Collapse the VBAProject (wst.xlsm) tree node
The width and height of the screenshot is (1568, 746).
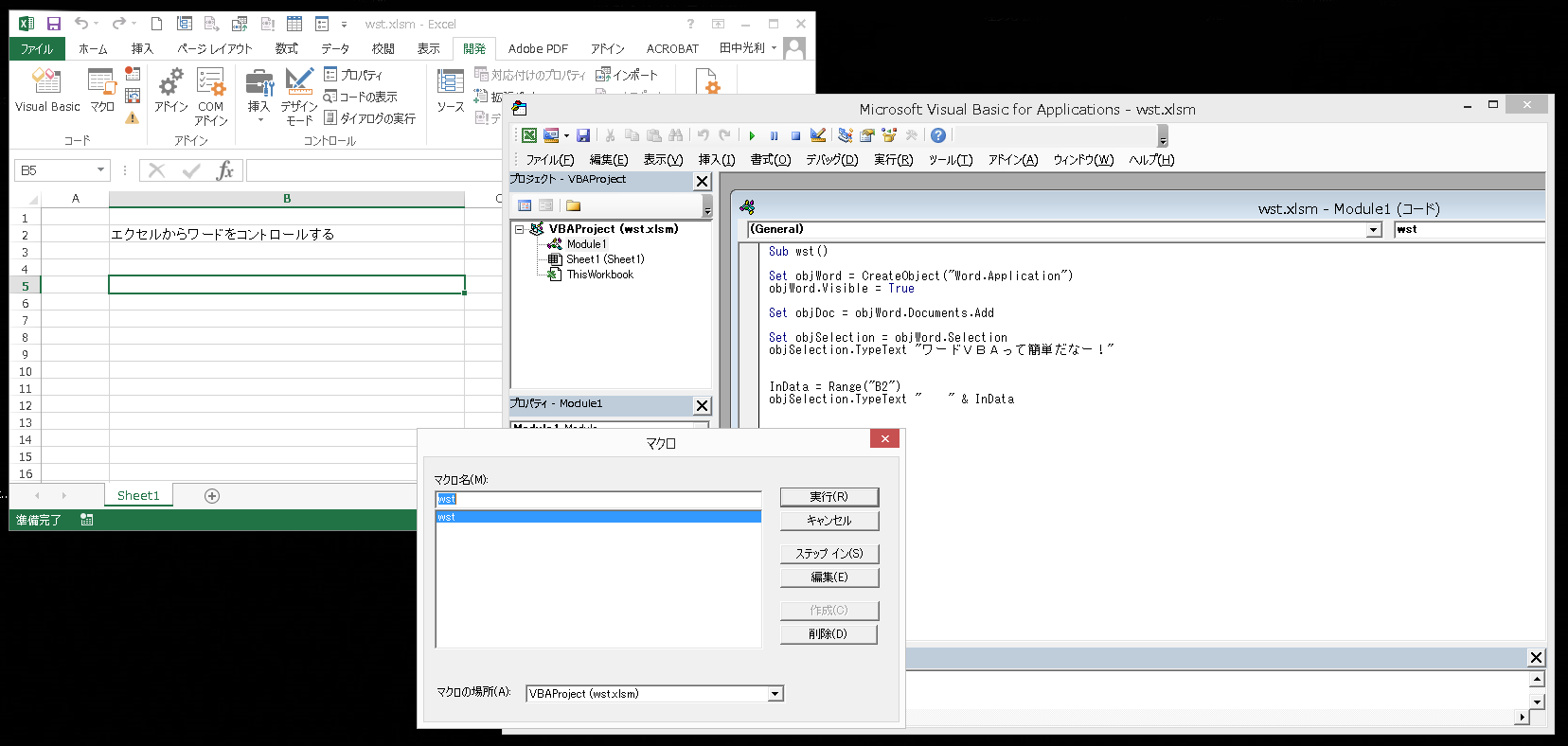520,229
